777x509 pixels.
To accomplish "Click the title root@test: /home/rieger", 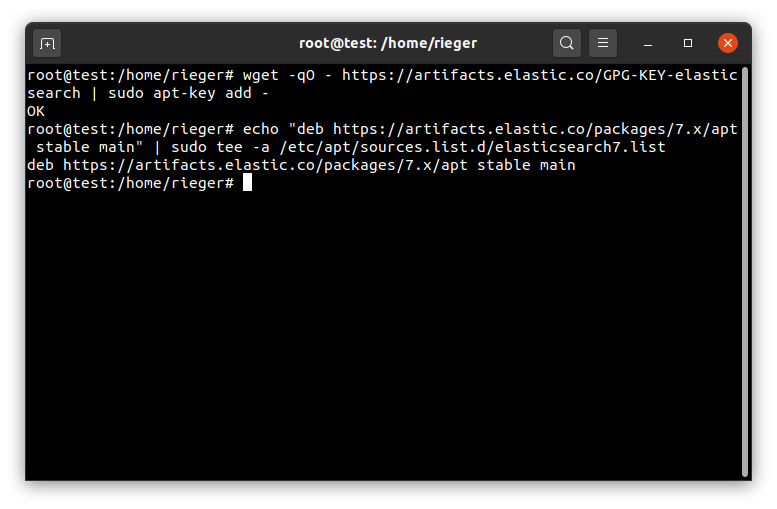I will (388, 44).
